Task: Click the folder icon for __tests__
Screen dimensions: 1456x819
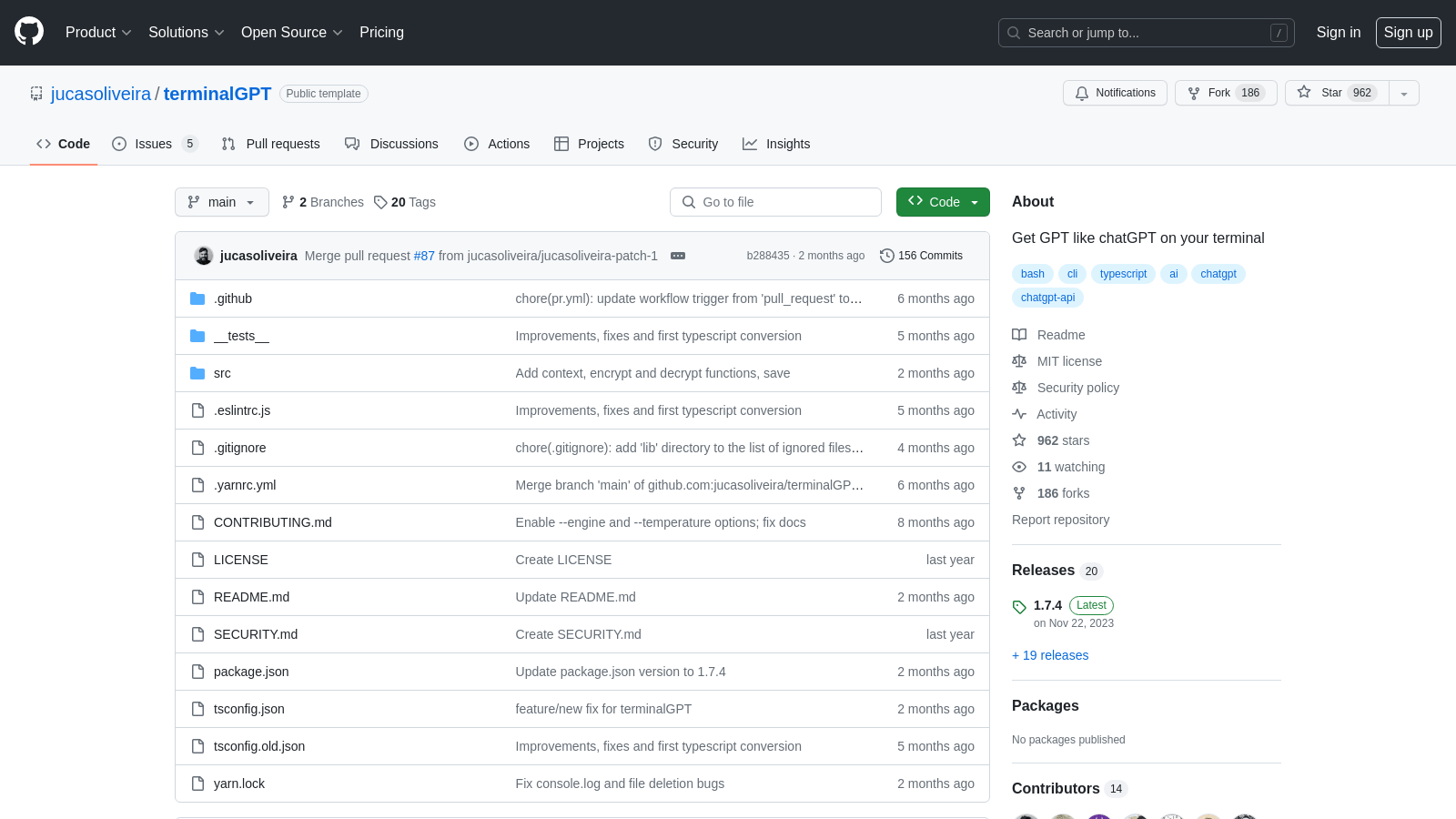Action: [x=197, y=336]
